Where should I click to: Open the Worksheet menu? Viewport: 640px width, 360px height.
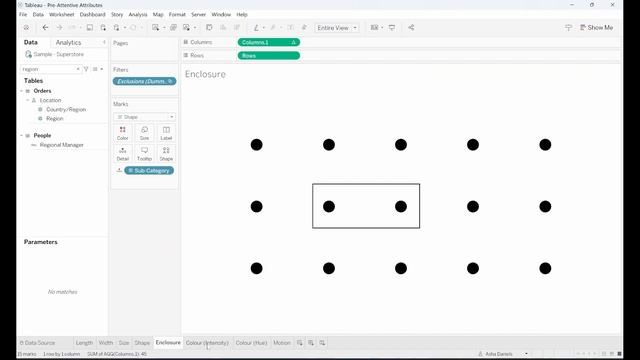(x=62, y=14)
